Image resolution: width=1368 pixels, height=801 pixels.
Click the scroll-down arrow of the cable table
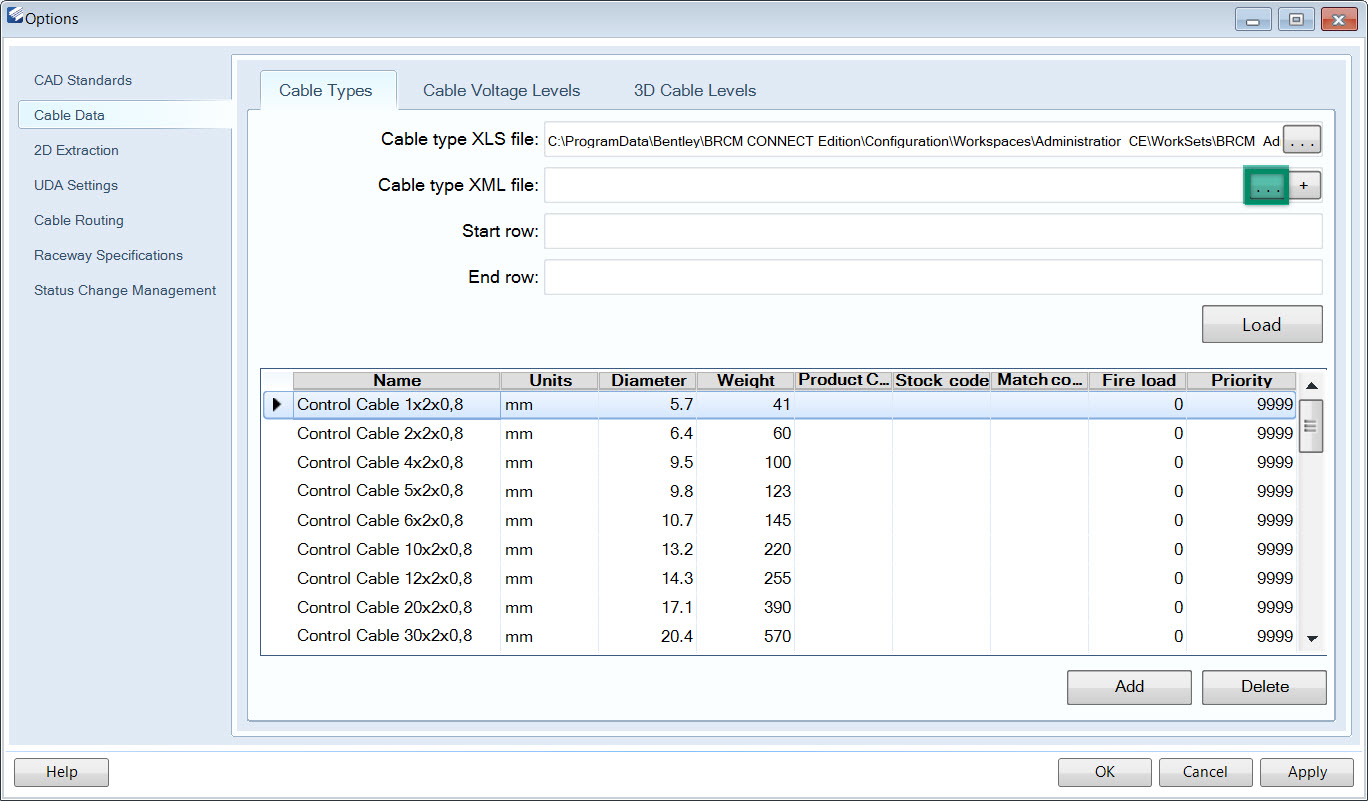(x=1312, y=638)
